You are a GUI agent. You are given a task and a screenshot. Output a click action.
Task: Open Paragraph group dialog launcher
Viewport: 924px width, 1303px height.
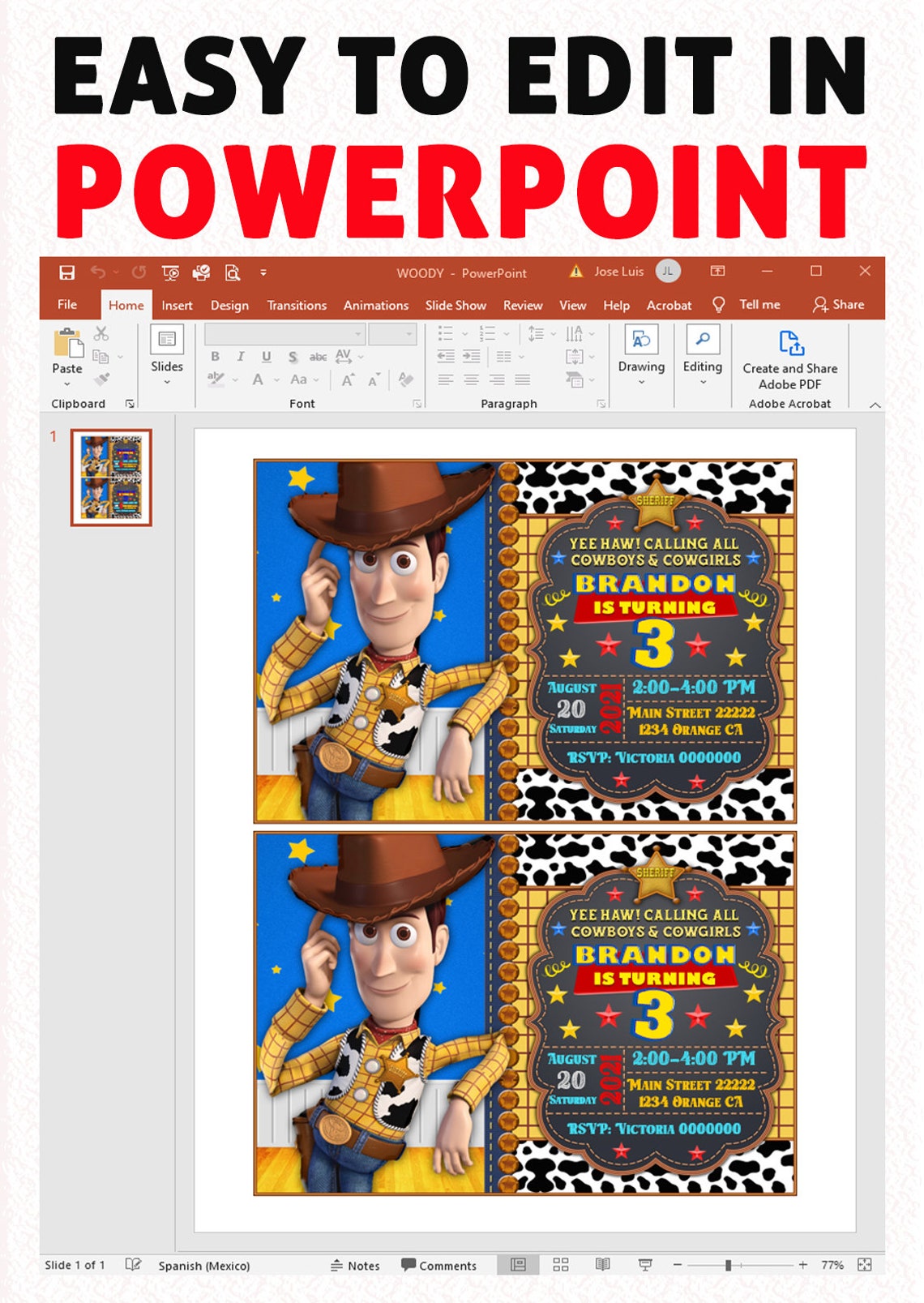601,403
